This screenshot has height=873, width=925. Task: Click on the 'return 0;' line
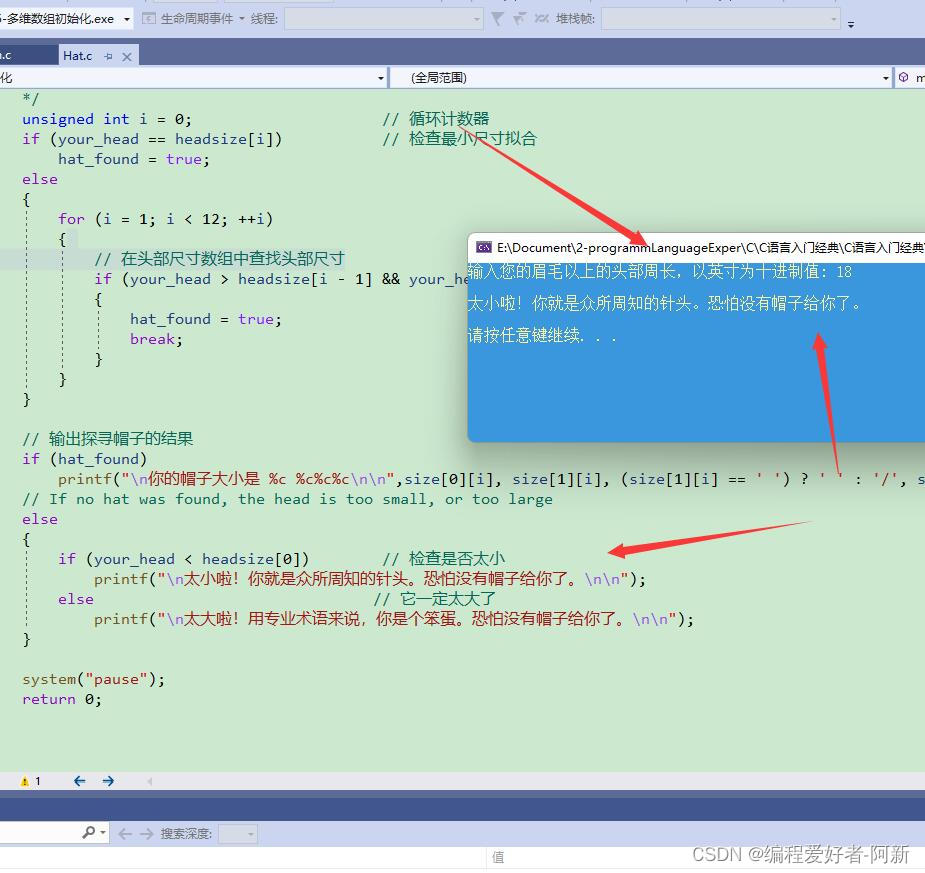click(61, 699)
